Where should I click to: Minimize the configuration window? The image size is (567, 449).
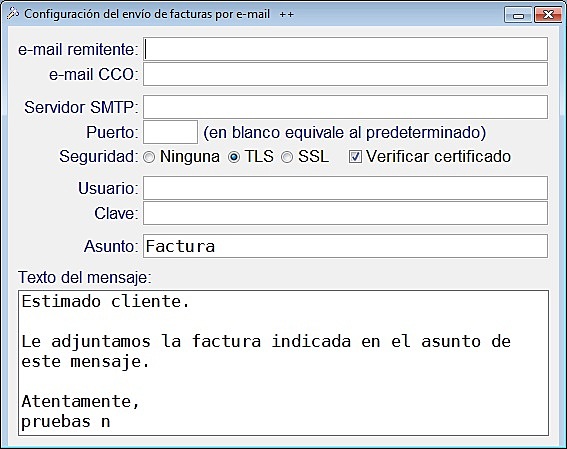click(518, 15)
